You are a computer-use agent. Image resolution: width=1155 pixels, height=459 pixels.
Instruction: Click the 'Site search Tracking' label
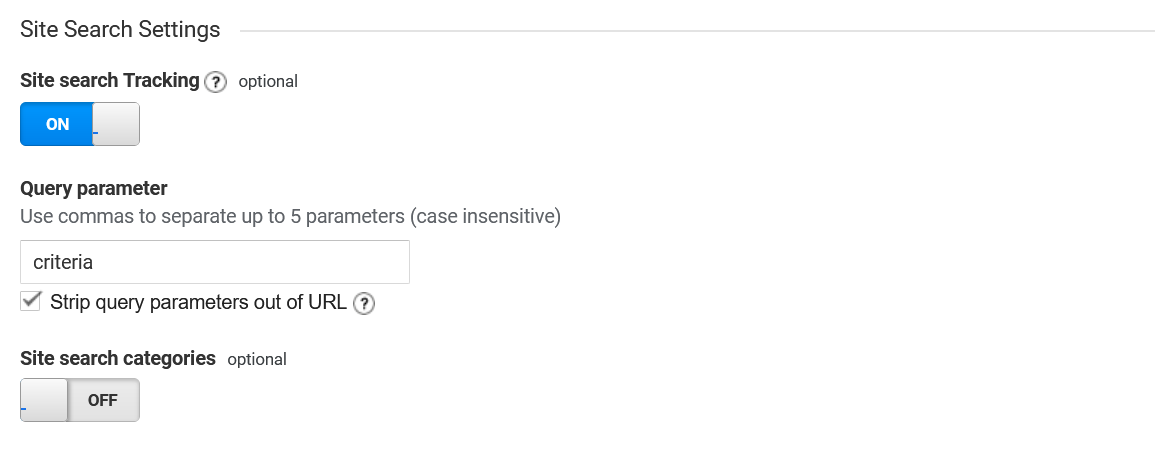point(110,81)
